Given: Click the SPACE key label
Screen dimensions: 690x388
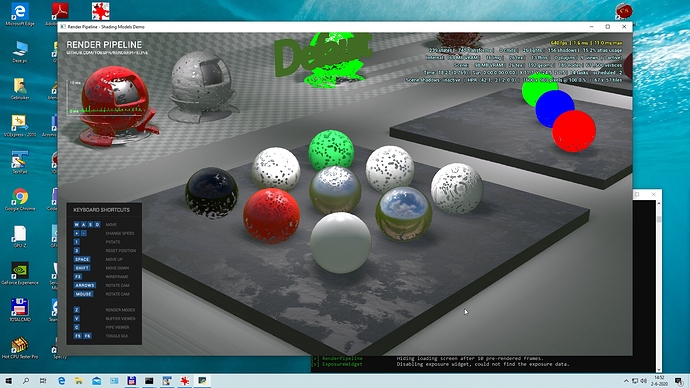Looking at the screenshot, I should click(x=82, y=259).
